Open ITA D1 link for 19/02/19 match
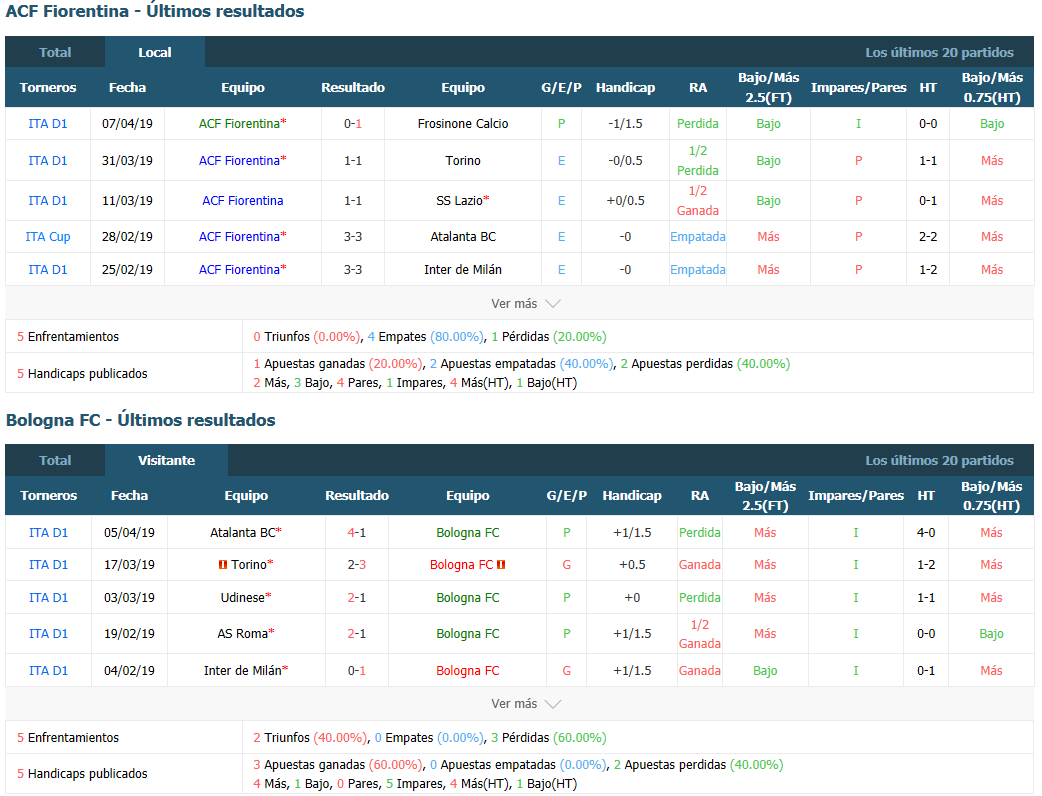 click(x=49, y=634)
